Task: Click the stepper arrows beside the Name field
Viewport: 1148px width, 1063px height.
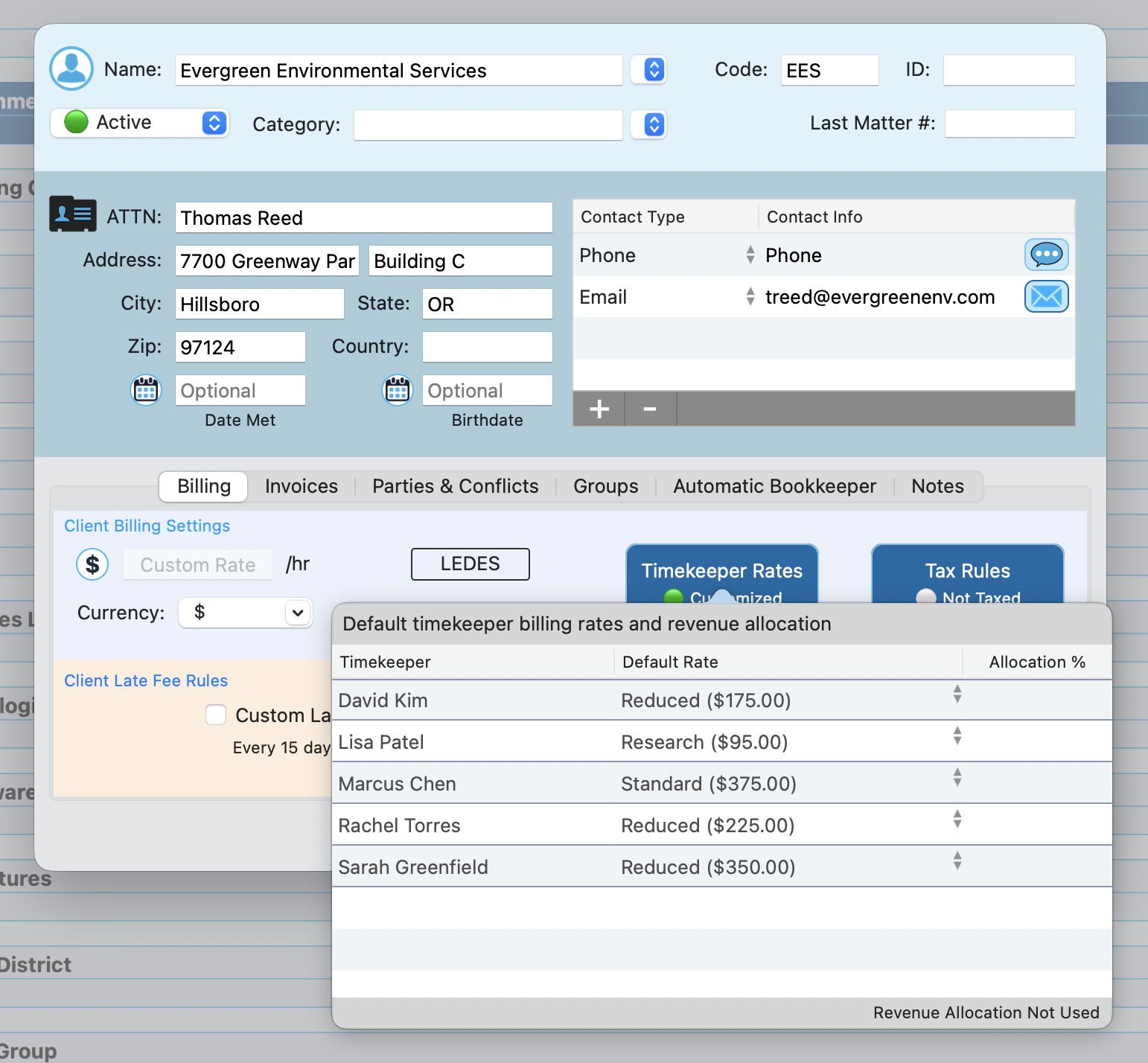Action: click(x=648, y=69)
